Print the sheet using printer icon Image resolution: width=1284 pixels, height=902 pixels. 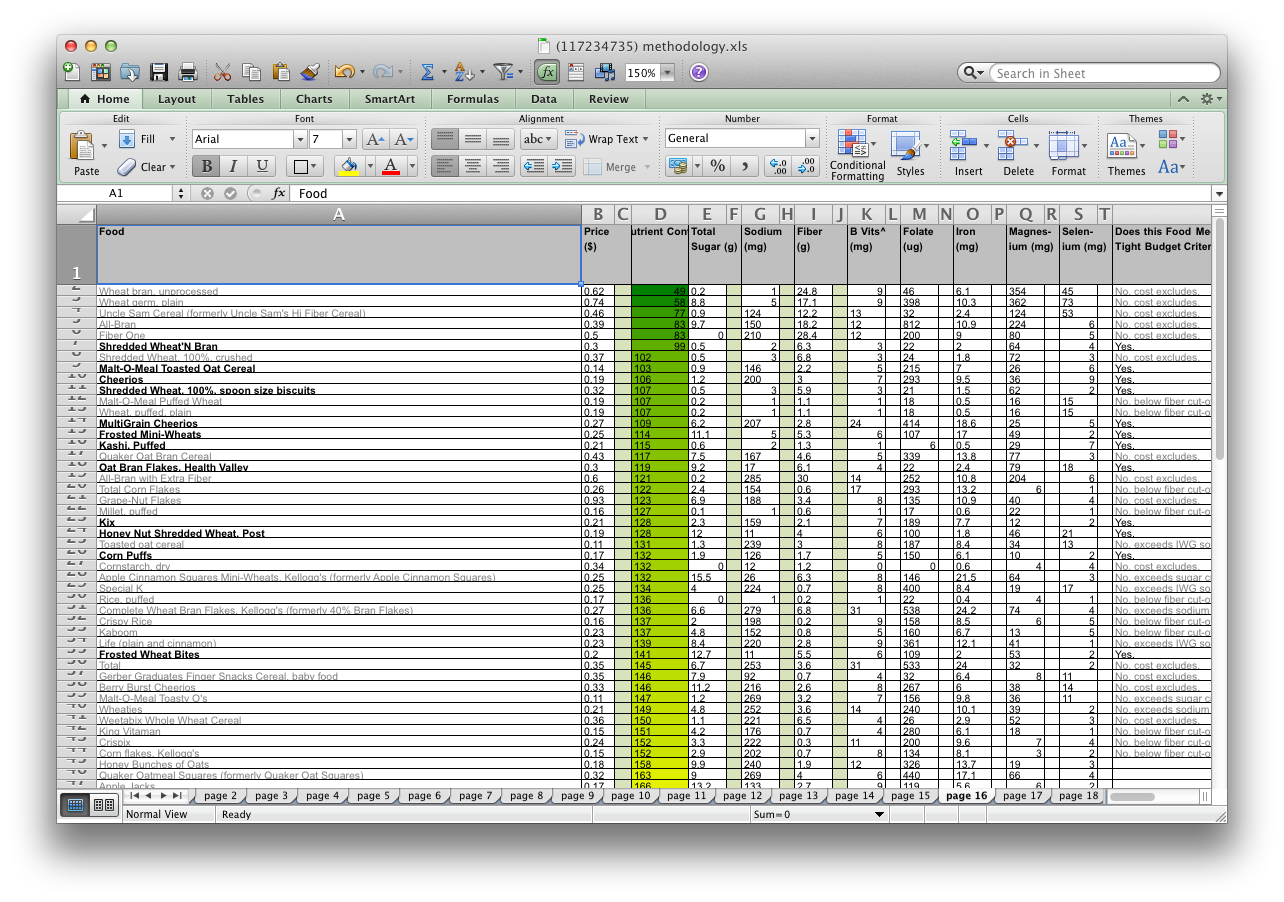[x=187, y=72]
